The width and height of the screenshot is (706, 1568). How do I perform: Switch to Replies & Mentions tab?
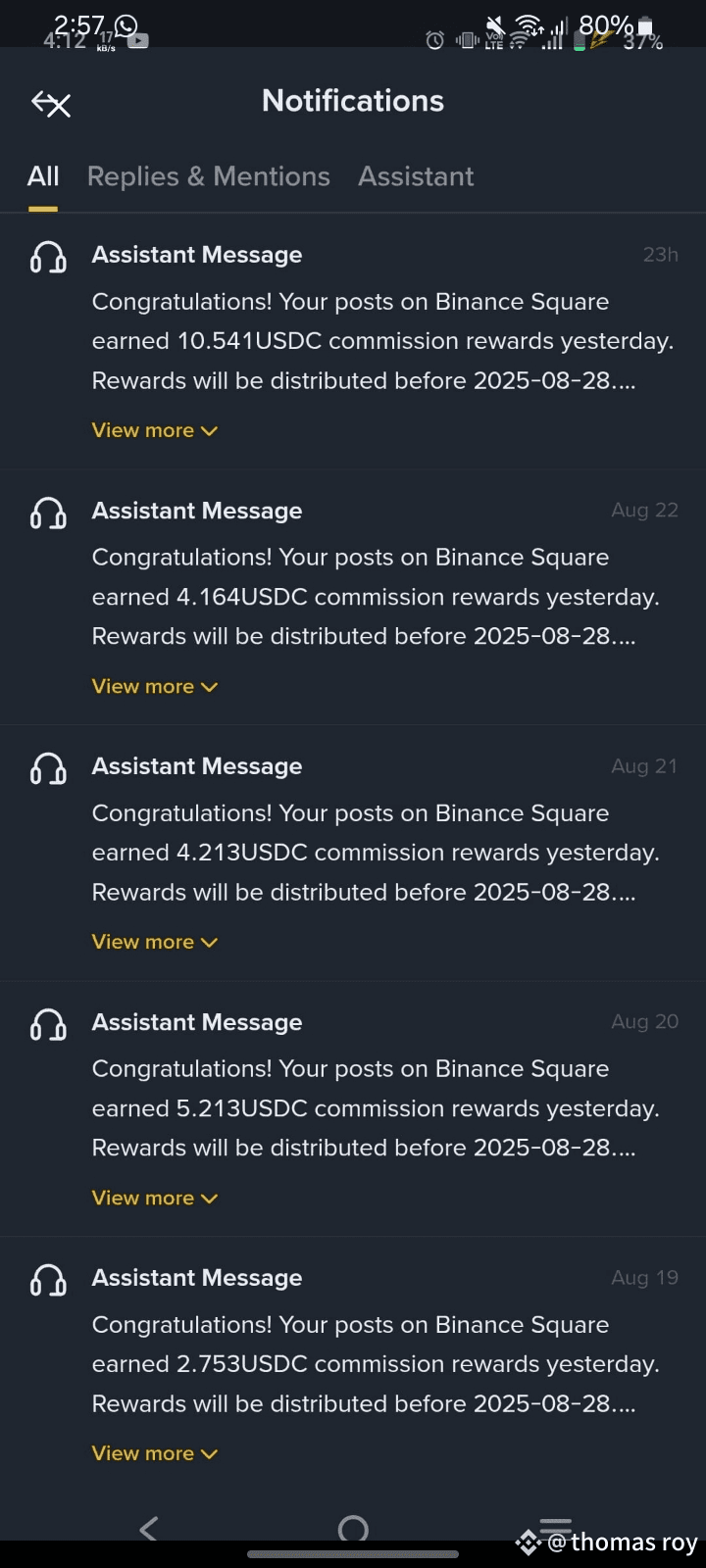coord(208,176)
